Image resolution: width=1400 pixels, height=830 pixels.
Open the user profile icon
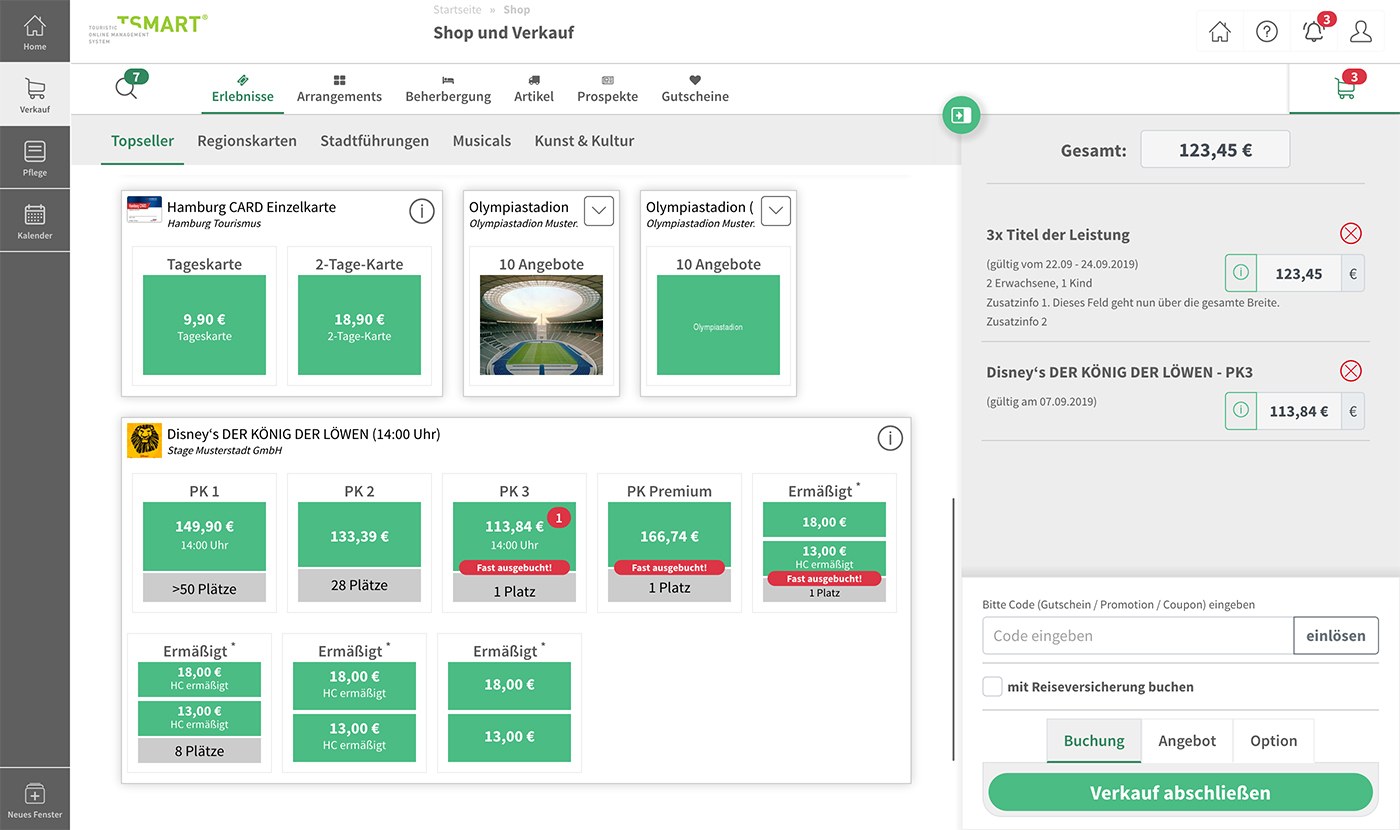[x=1360, y=32]
